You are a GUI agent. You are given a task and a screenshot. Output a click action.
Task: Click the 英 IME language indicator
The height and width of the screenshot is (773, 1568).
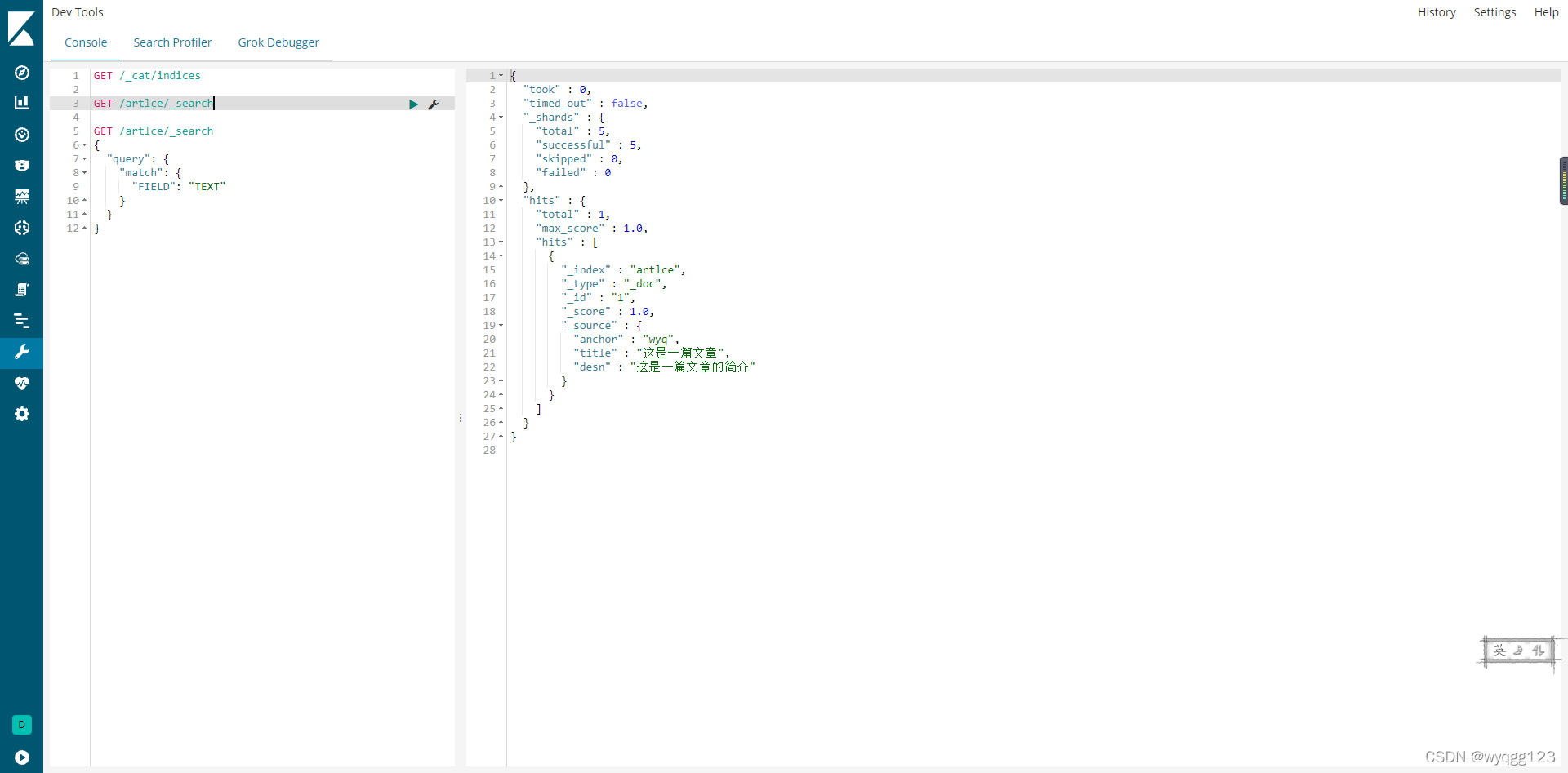tap(1499, 651)
